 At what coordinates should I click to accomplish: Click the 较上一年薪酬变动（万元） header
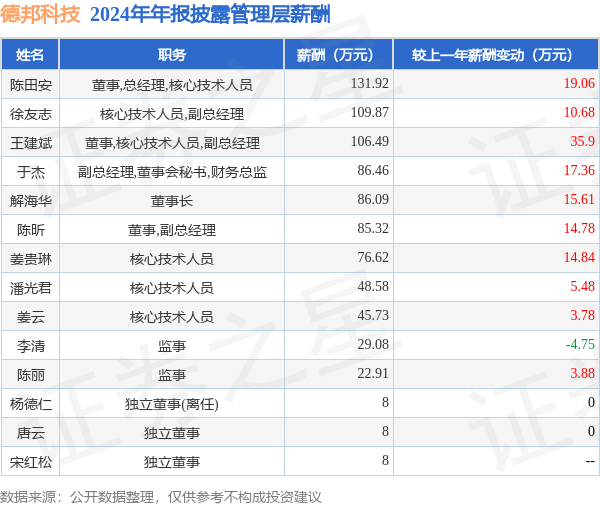click(x=496, y=55)
